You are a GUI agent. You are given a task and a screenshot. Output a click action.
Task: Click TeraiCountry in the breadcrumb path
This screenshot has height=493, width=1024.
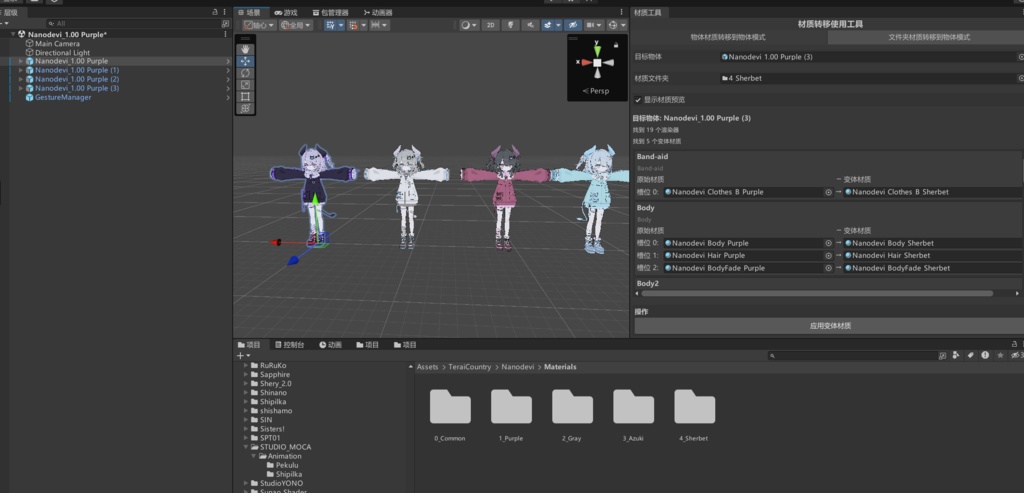click(470, 367)
